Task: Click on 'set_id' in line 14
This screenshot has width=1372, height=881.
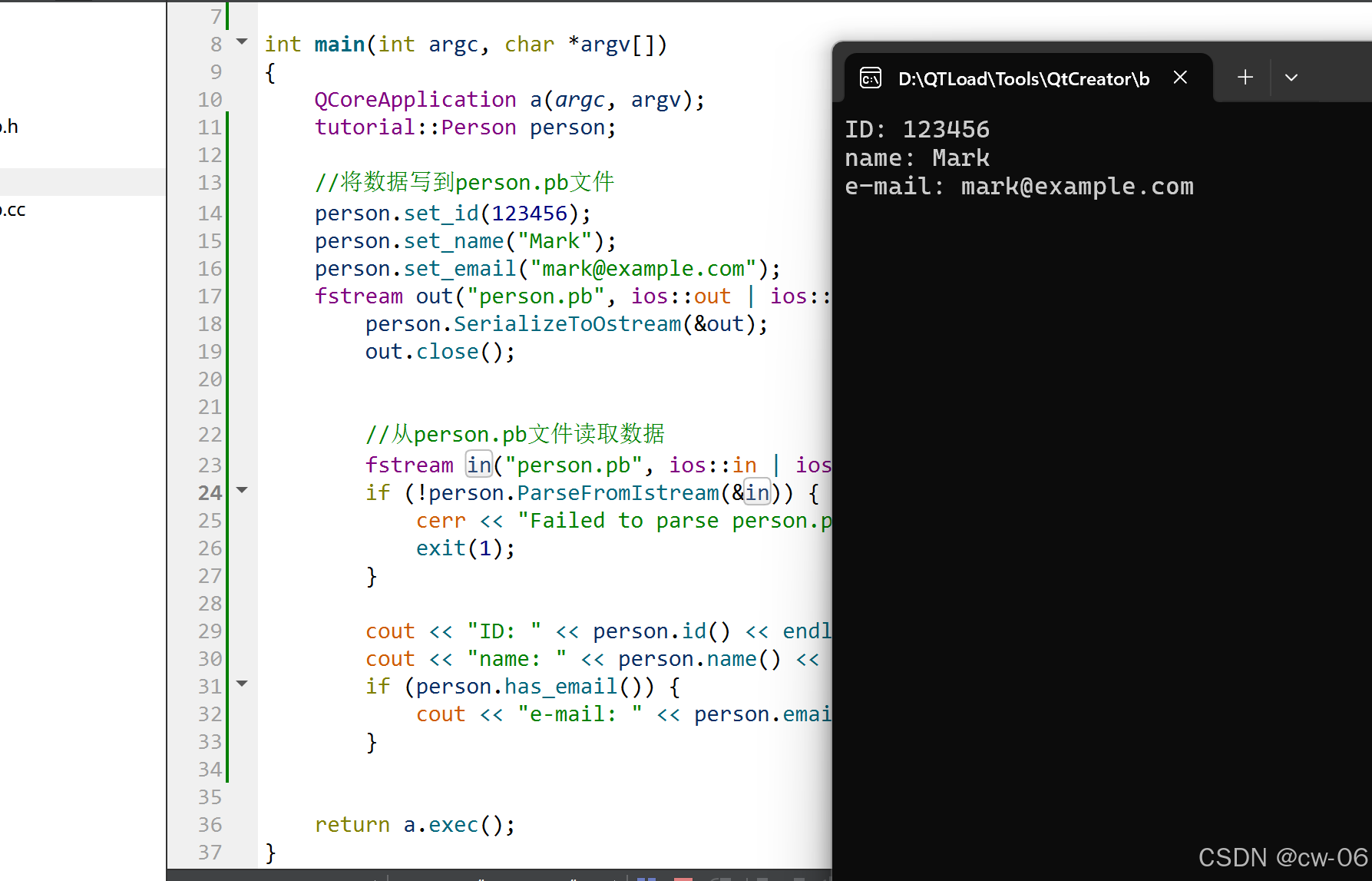Action: [x=441, y=214]
